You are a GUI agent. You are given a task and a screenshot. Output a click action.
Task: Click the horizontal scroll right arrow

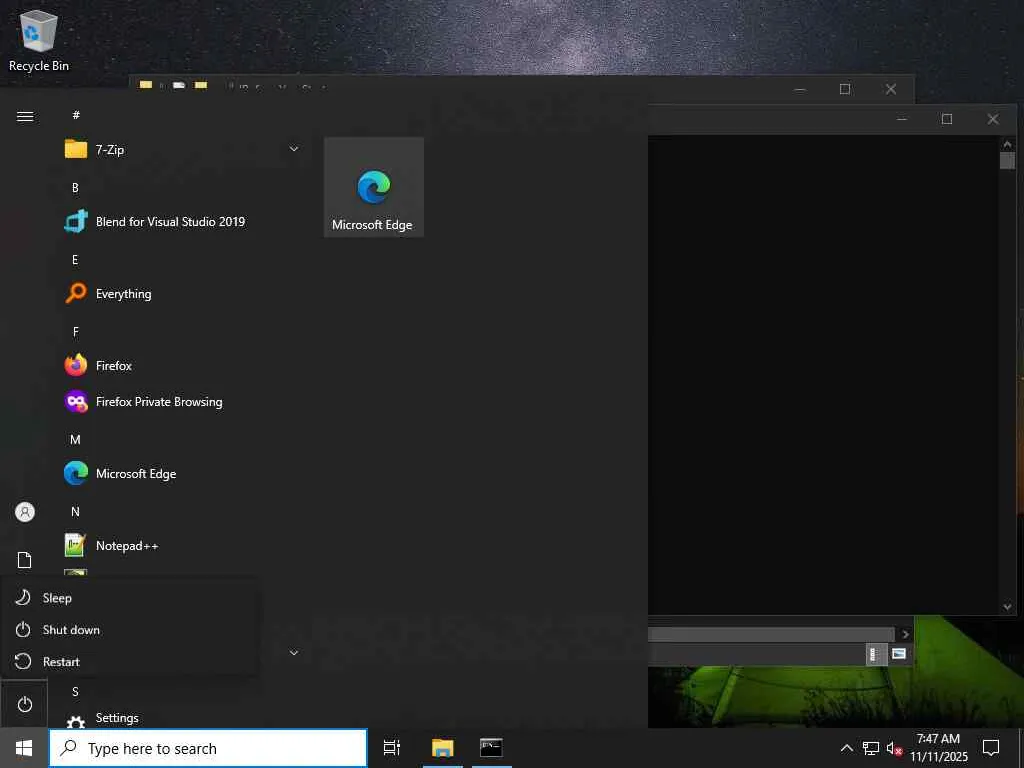pos(904,633)
